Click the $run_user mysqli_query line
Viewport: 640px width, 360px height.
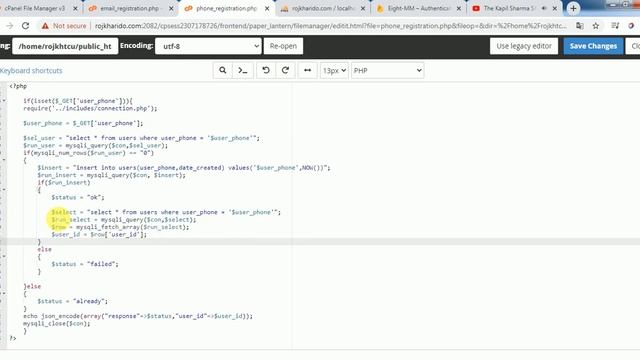pos(95,145)
